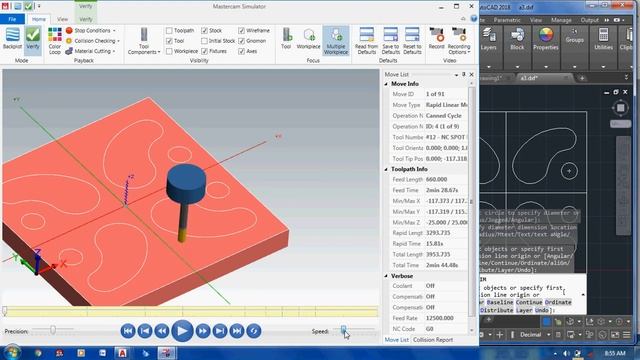Open the File menu
Screen dimensions: 640x360
pos(12,19)
